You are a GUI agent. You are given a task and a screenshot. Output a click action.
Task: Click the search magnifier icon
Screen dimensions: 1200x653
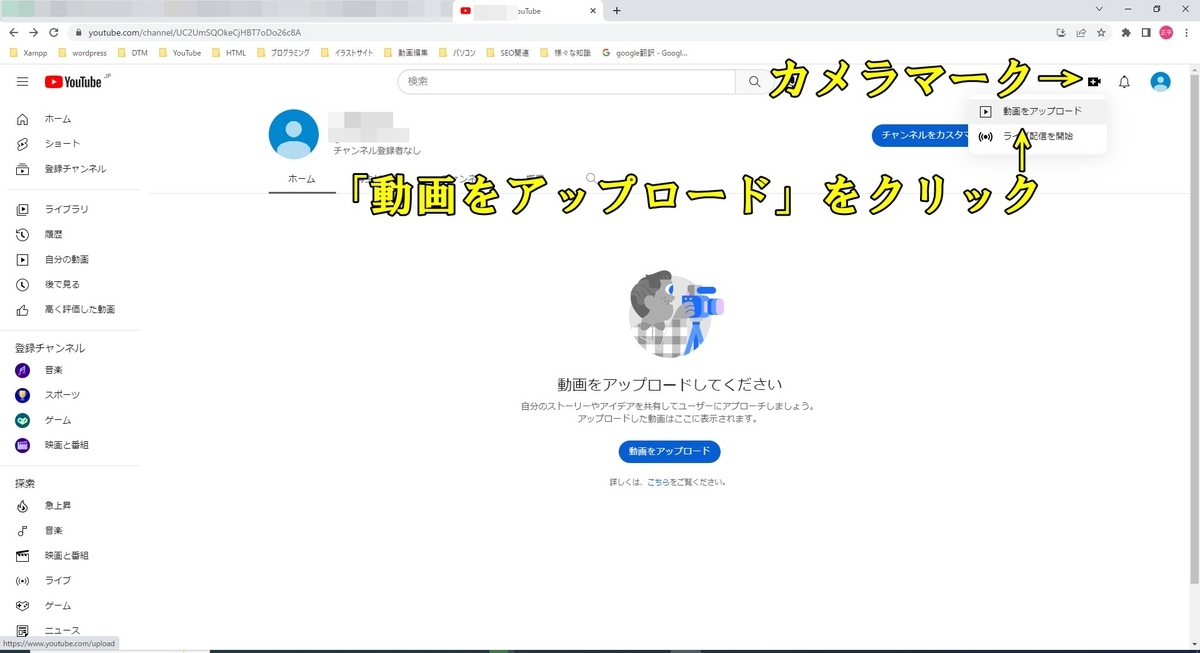[753, 81]
